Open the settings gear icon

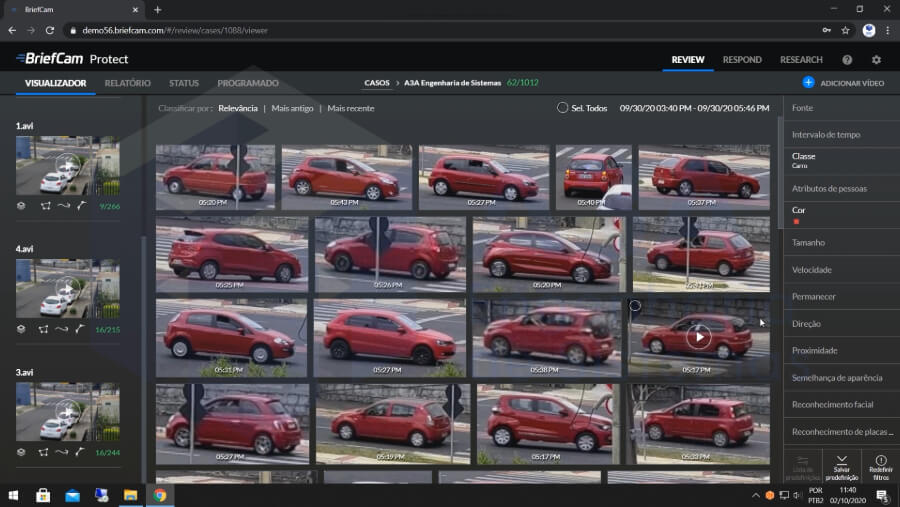click(876, 60)
